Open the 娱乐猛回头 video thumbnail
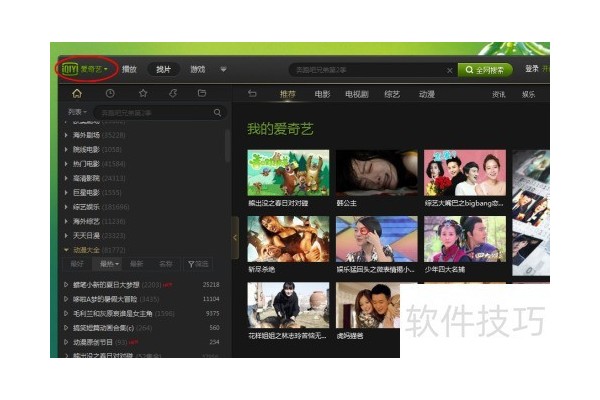The image size is (600, 400). pos(377,239)
